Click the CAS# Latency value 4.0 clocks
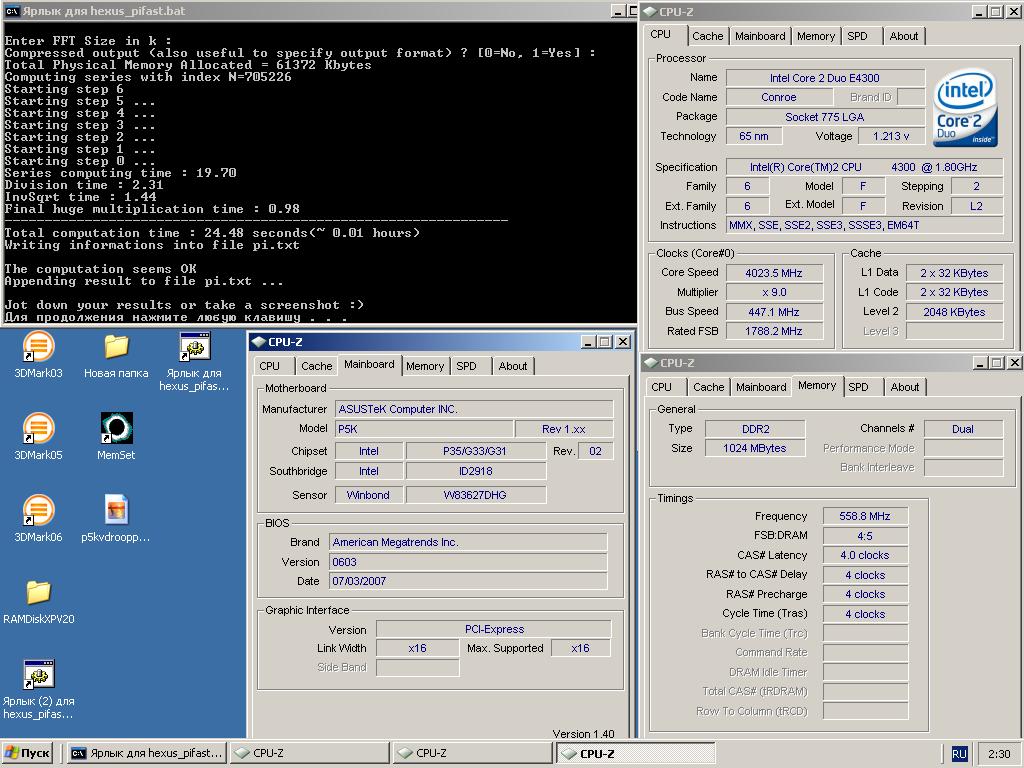Screen dimensions: 1024x768 pyautogui.click(x=865, y=555)
